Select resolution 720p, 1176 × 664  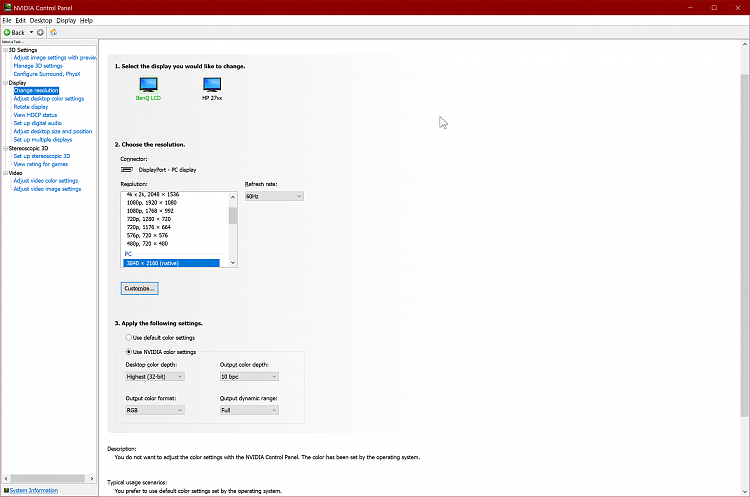coord(148,227)
